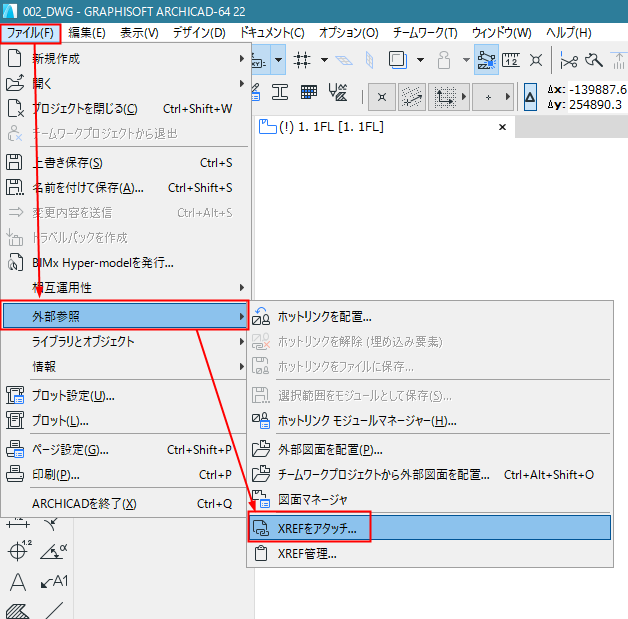
Task: Open the trace reference dropdown arrow
Action: pyautogui.click(x=421, y=60)
